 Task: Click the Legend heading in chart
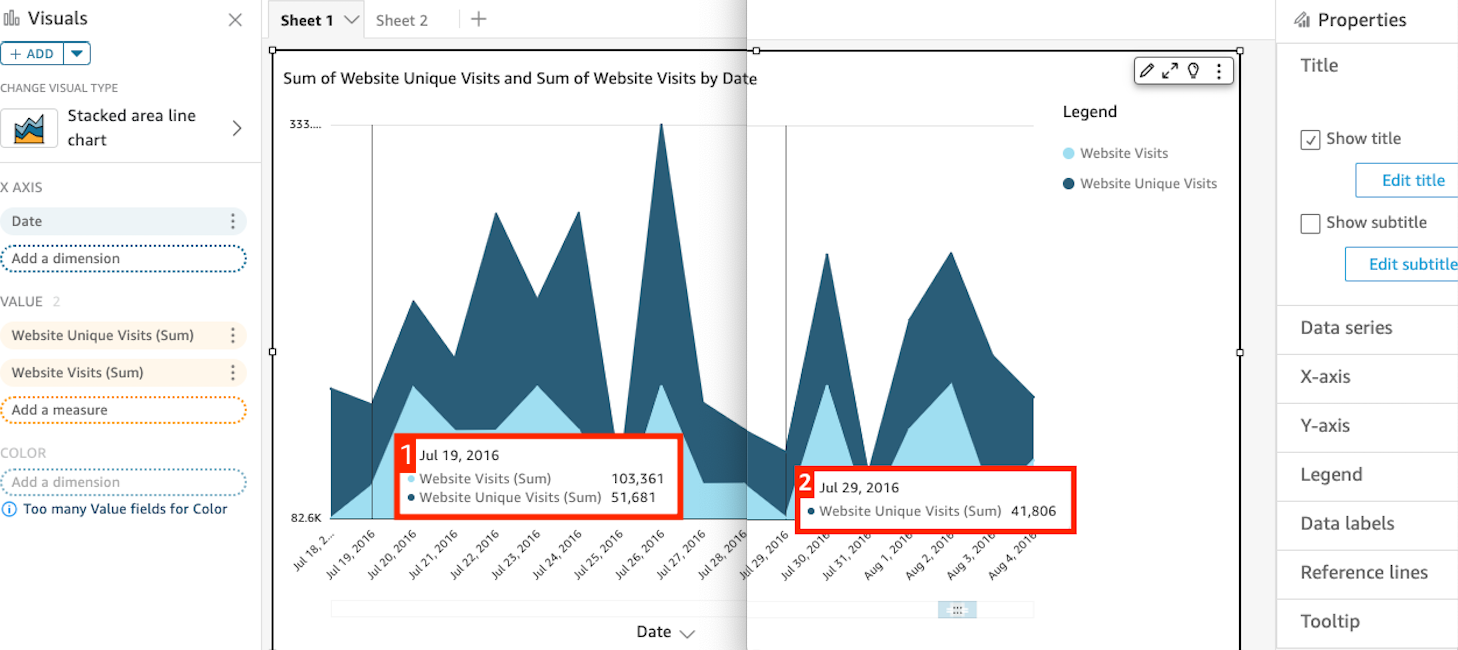pyautogui.click(x=1090, y=112)
